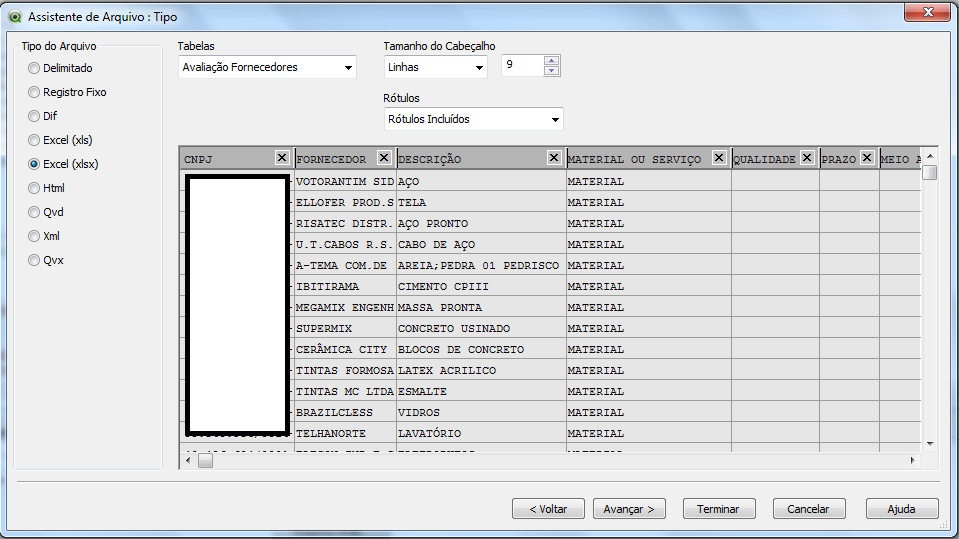
Task: Click the QlikView icon in the title bar
Action: coord(15,17)
